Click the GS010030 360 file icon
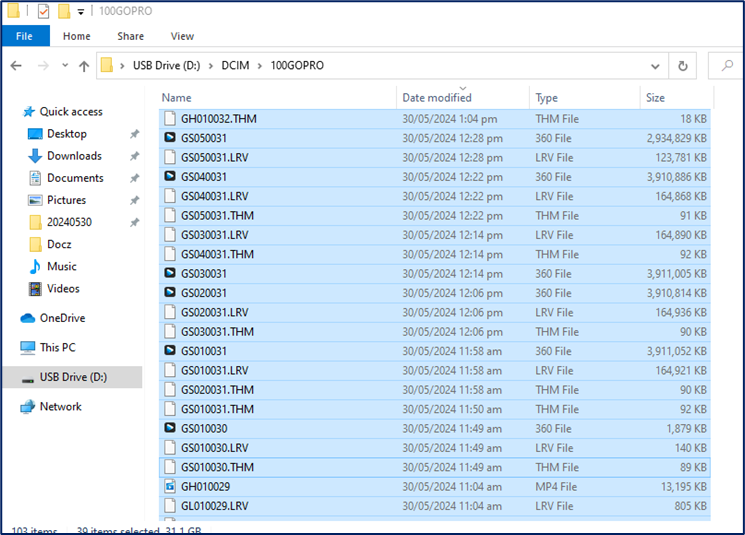Image resolution: width=745 pixels, height=535 pixels. point(170,428)
